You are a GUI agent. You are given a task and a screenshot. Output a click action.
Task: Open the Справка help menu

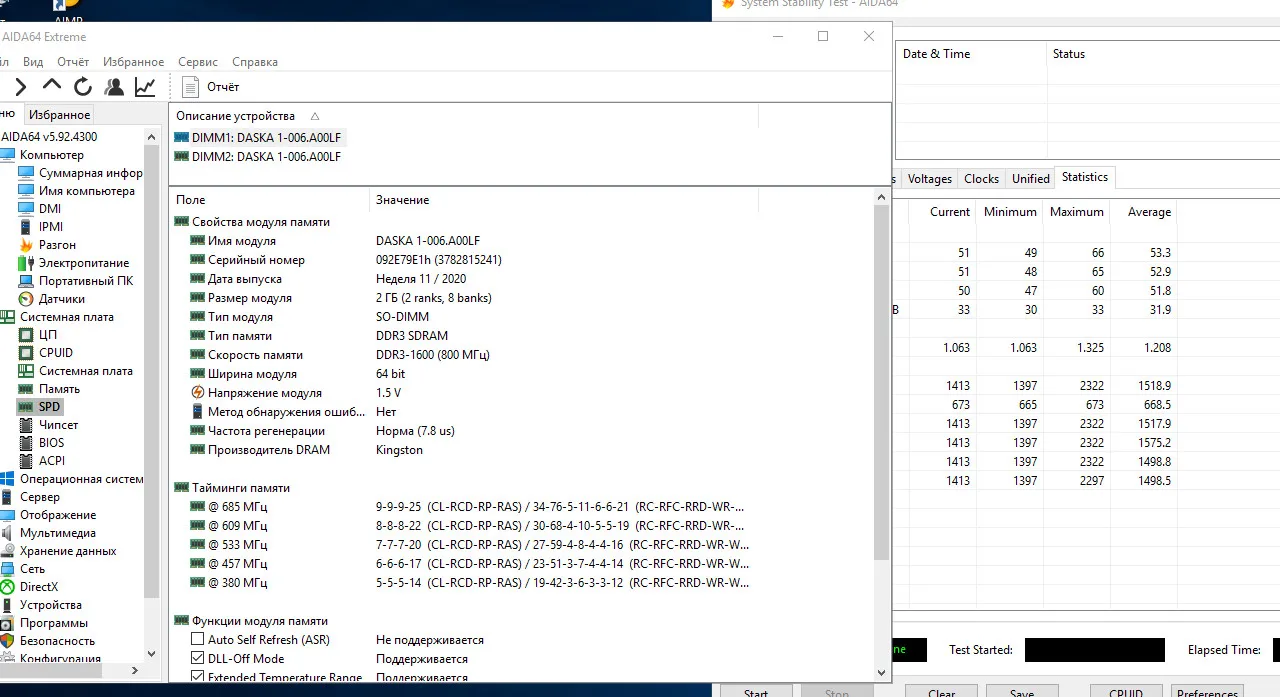click(255, 62)
